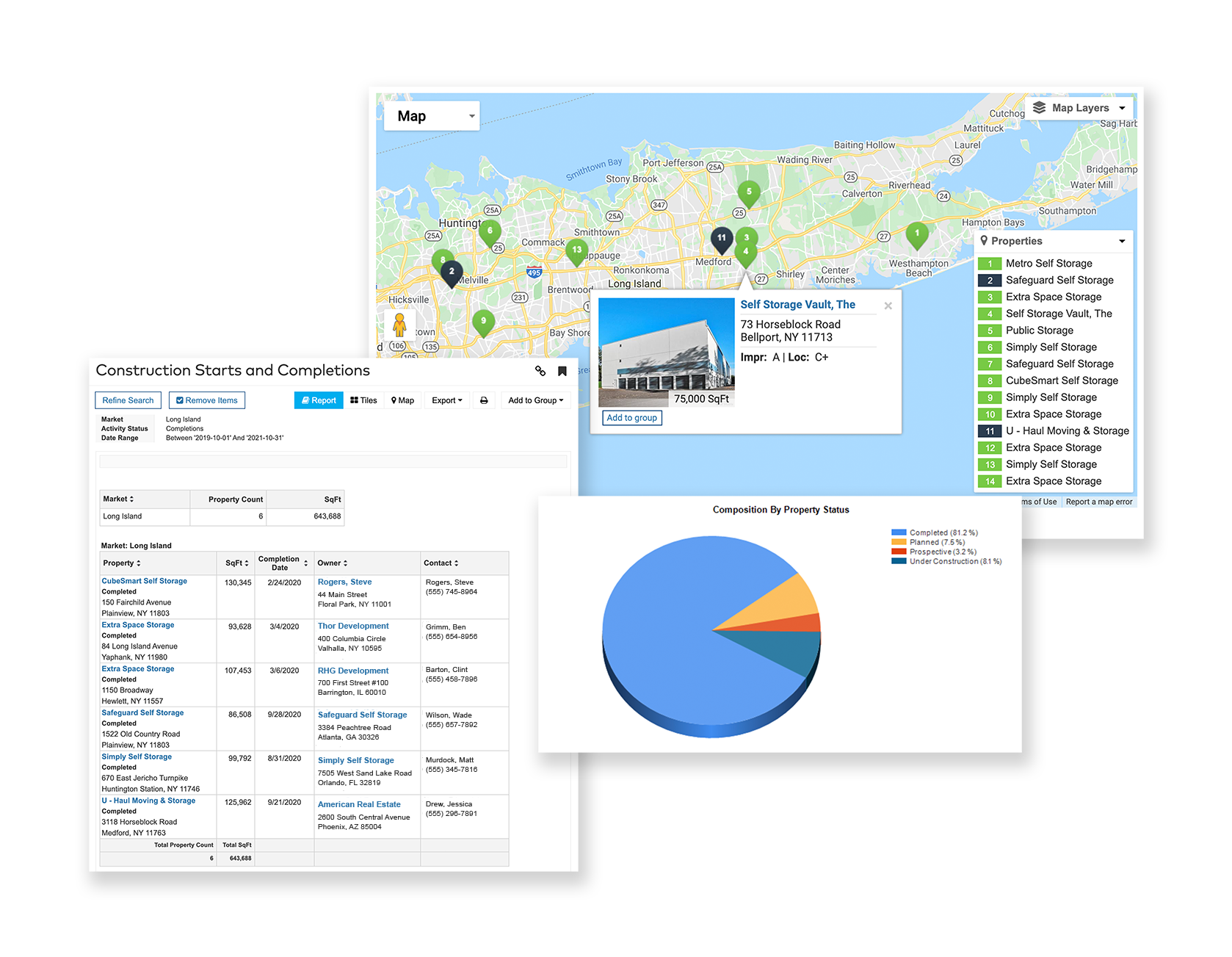Switch to the Report view tab
This screenshot has height=957, width=1232.
[319, 400]
